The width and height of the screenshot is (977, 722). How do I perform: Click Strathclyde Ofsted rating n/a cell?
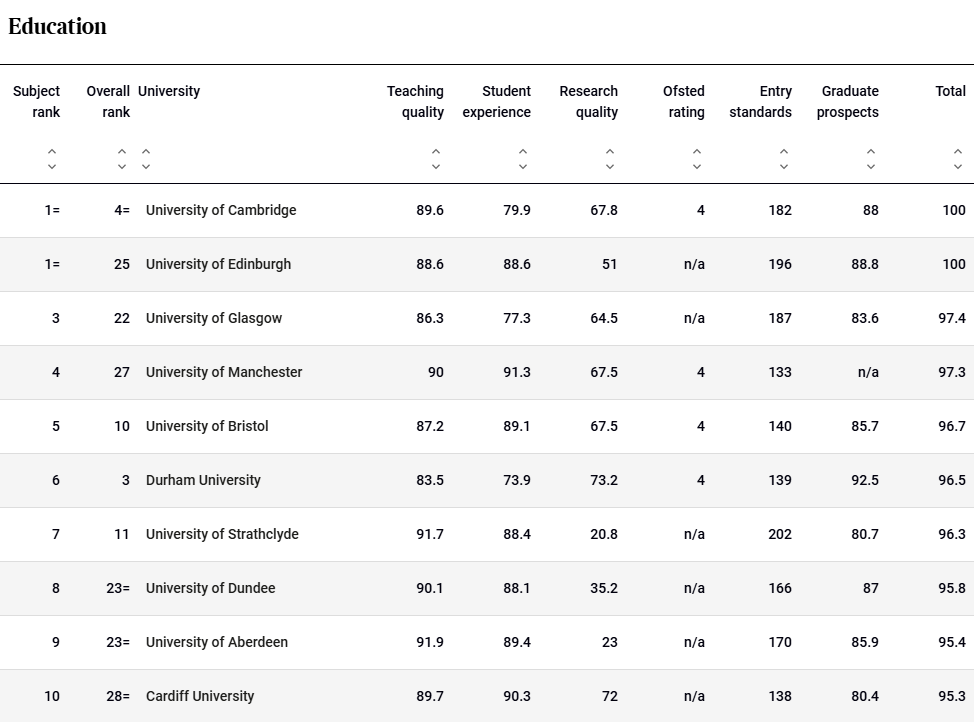click(694, 534)
